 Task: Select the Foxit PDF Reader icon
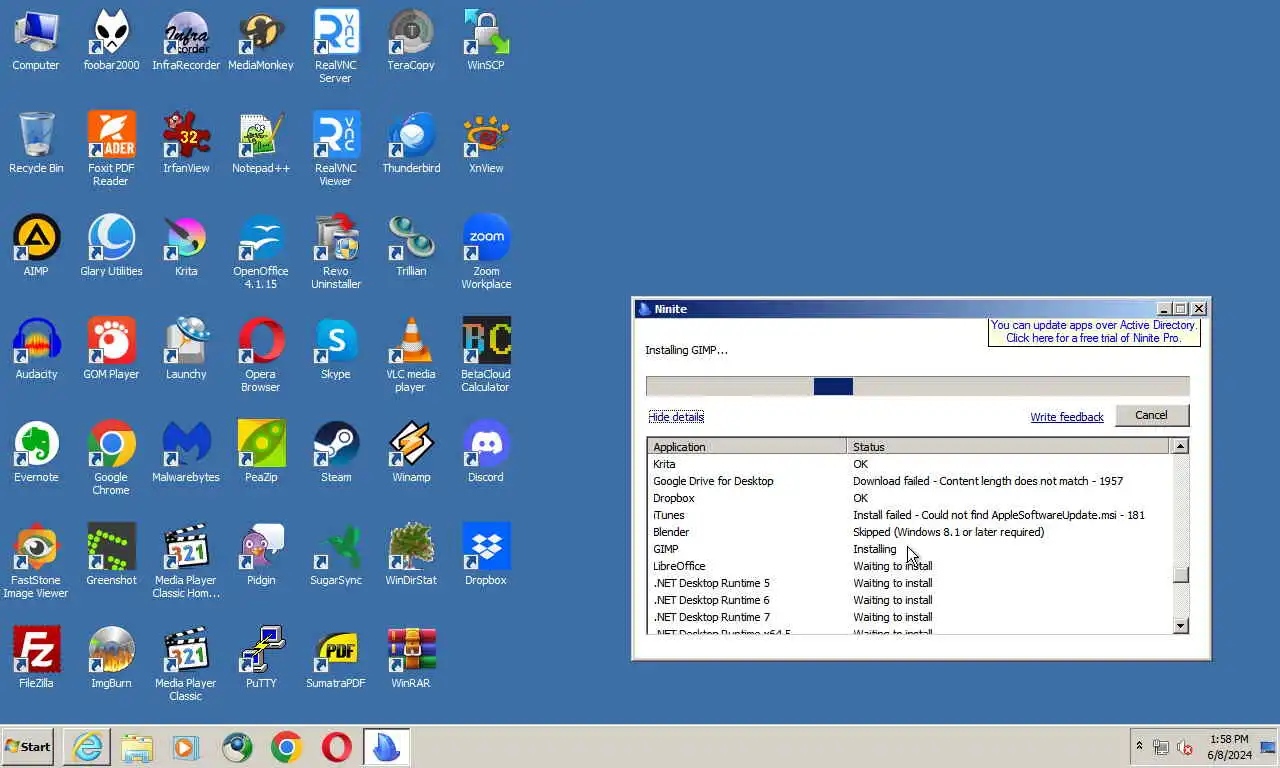click(111, 149)
